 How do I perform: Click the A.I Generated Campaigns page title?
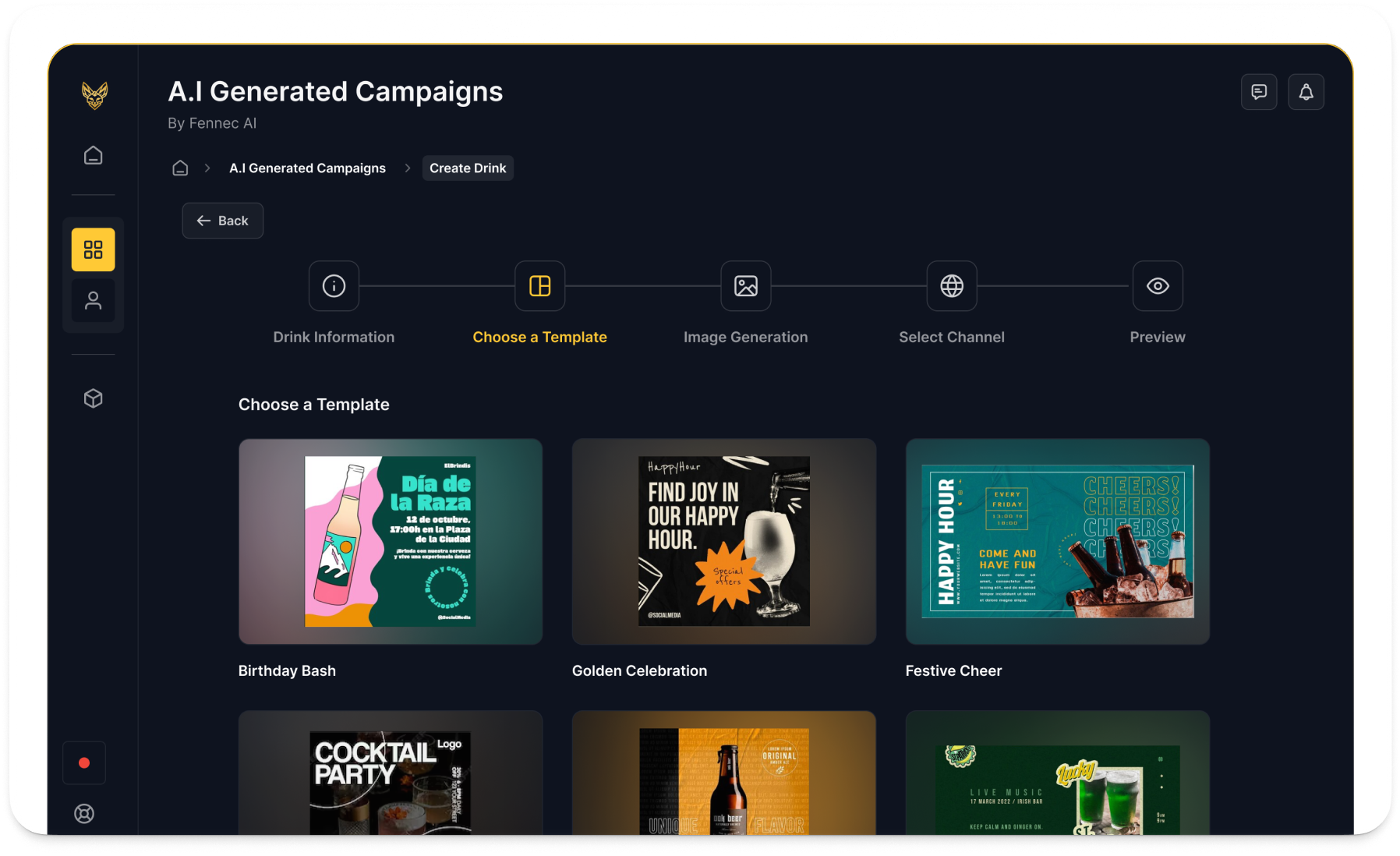click(x=335, y=91)
